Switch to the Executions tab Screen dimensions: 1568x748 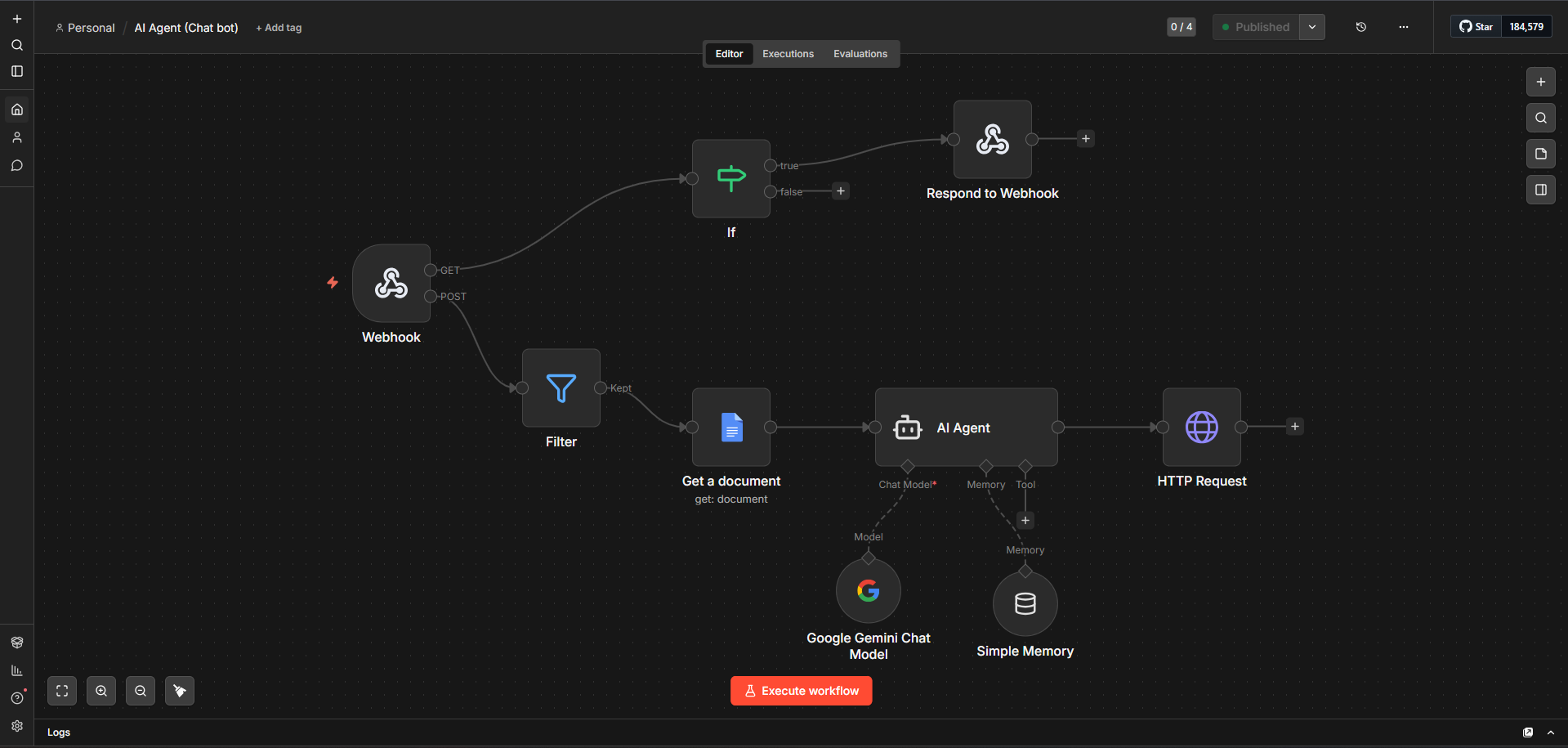[788, 54]
